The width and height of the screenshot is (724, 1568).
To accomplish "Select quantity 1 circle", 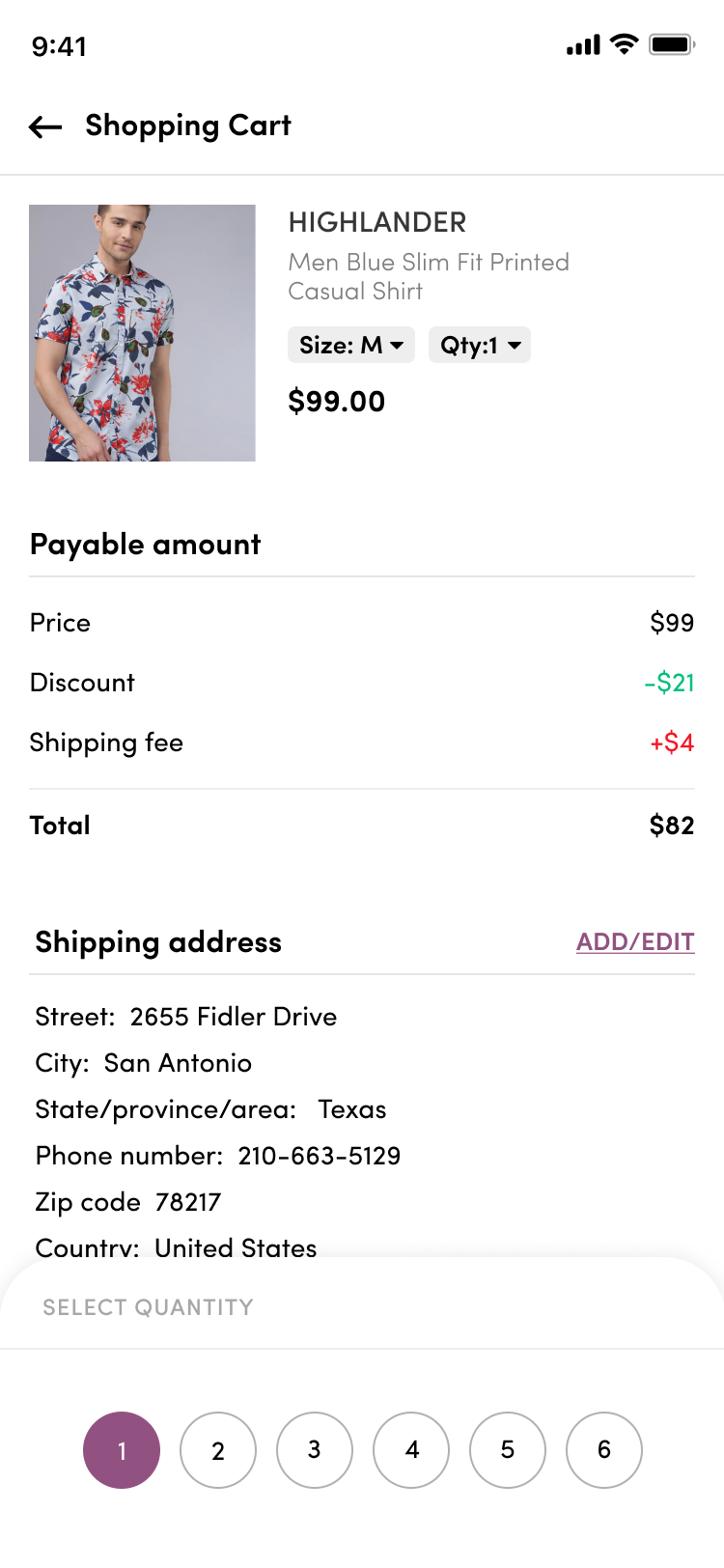I will [122, 1450].
